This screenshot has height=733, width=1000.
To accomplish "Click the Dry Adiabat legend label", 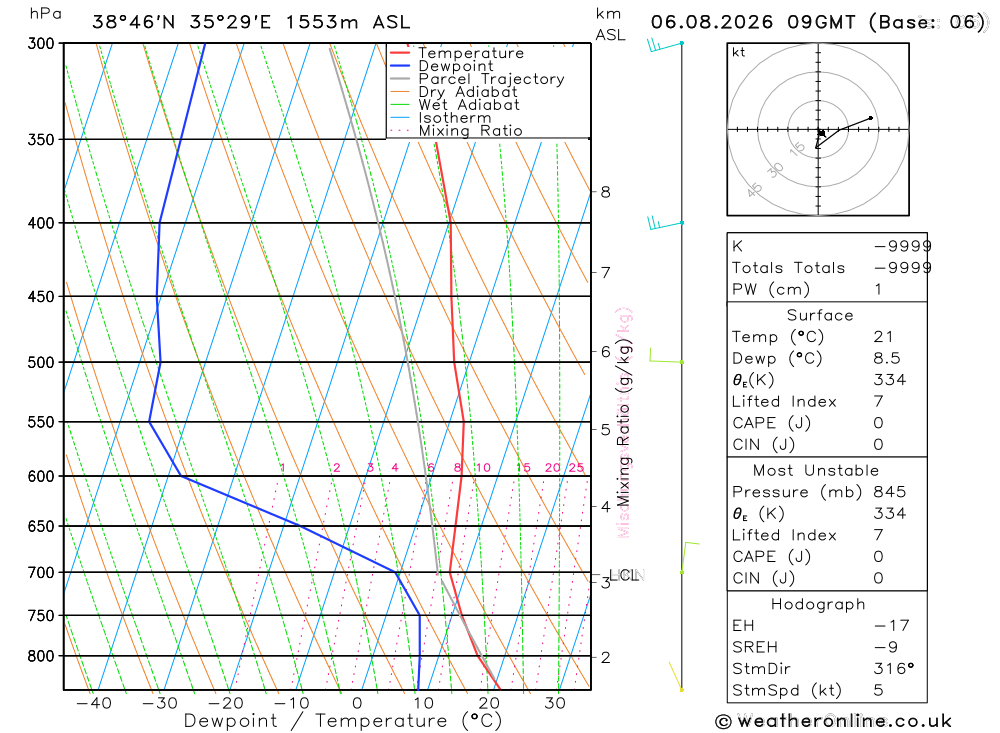I will [468, 92].
